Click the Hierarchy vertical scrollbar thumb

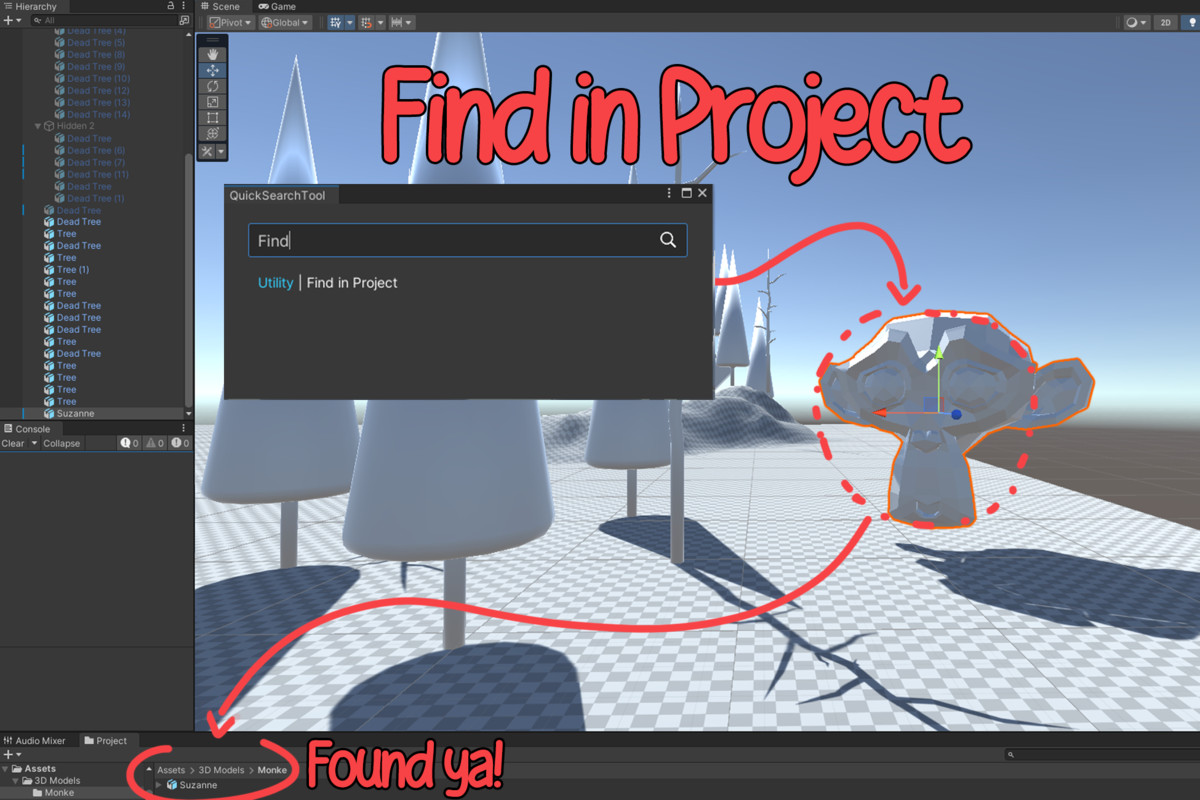point(189,280)
